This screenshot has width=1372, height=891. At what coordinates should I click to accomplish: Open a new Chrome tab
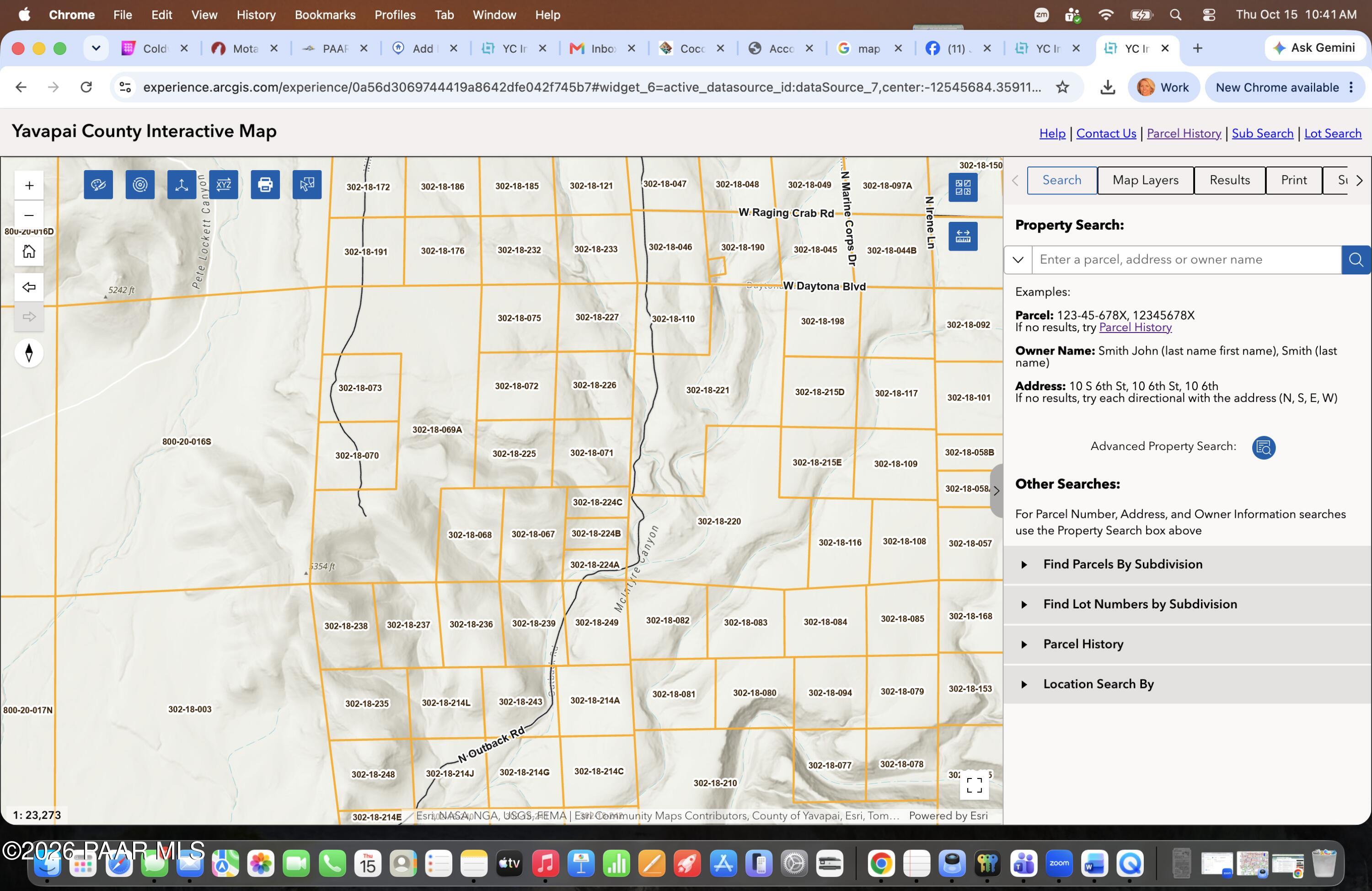point(1197,48)
